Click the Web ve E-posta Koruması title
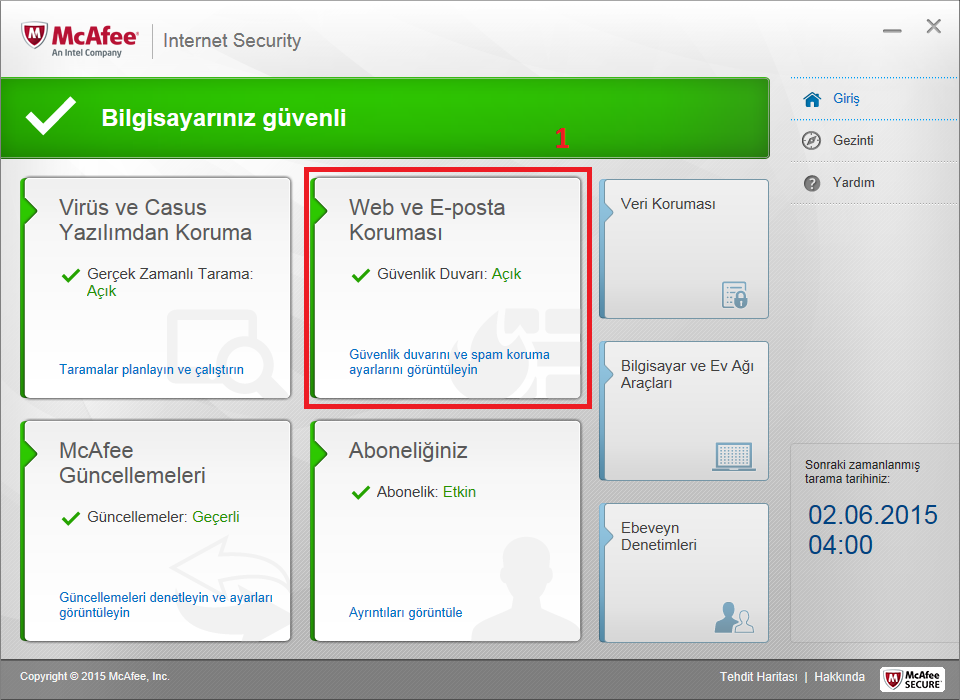 [427, 220]
